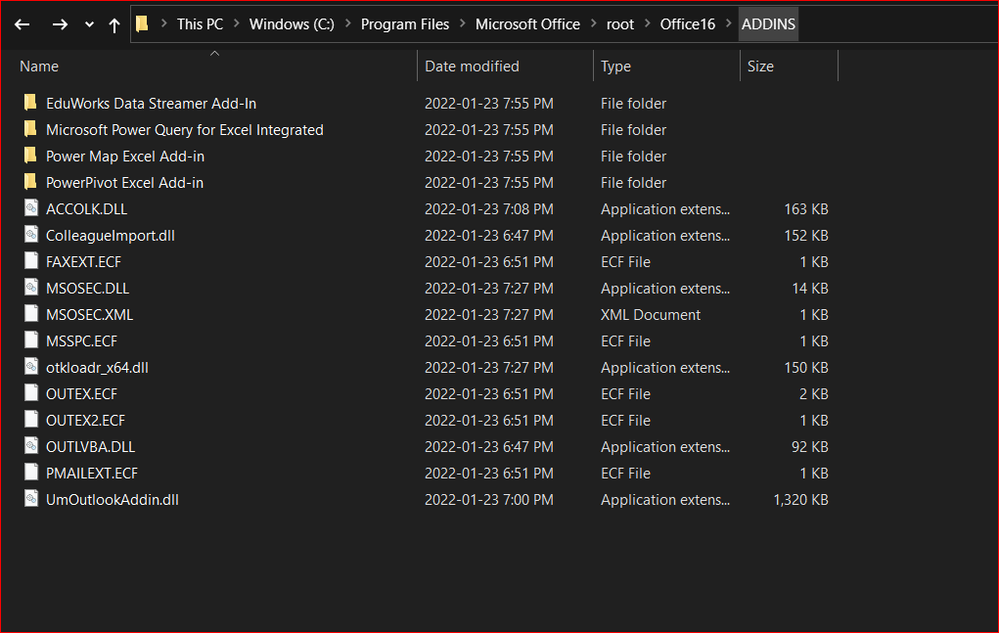Select PowerPivot Excel Add-in folder icon

[x=30, y=182]
